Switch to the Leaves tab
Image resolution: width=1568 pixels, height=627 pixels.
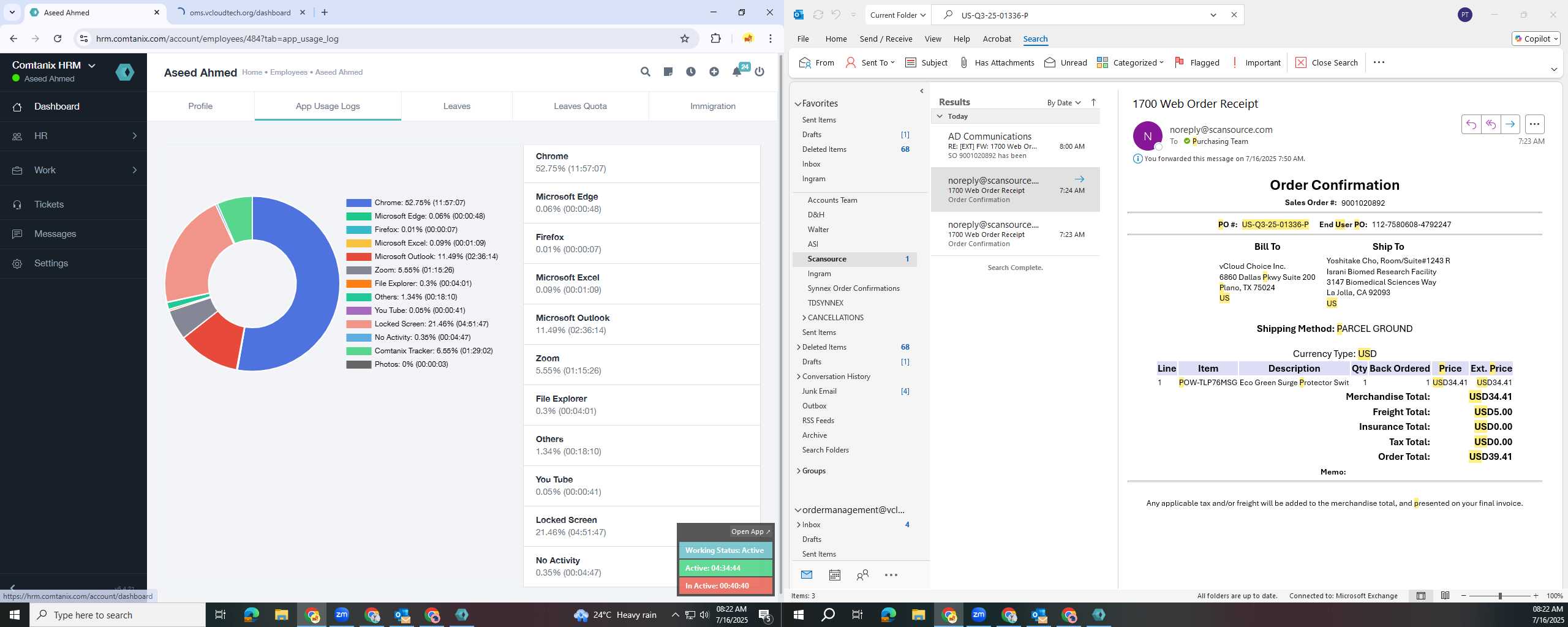point(457,106)
